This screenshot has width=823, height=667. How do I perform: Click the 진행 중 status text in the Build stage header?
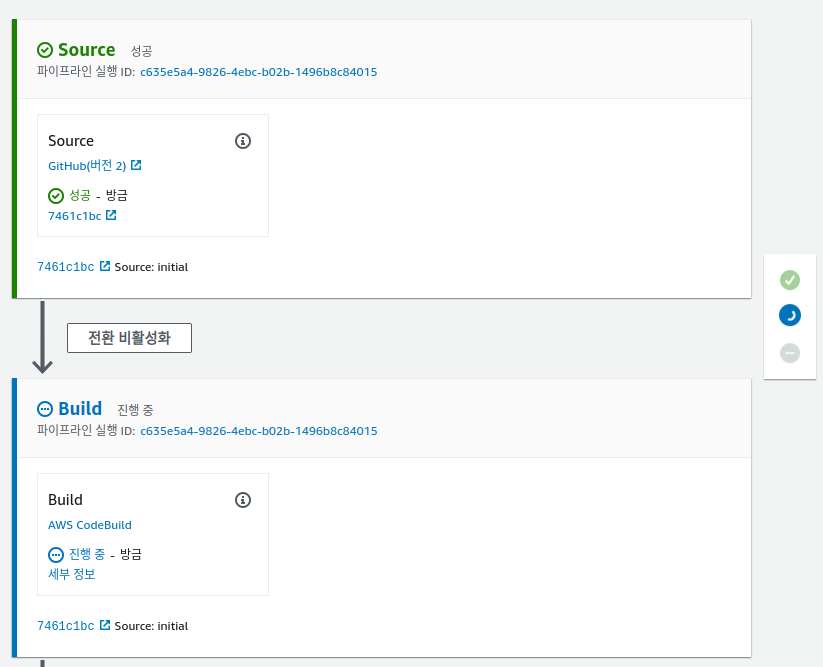coord(135,410)
